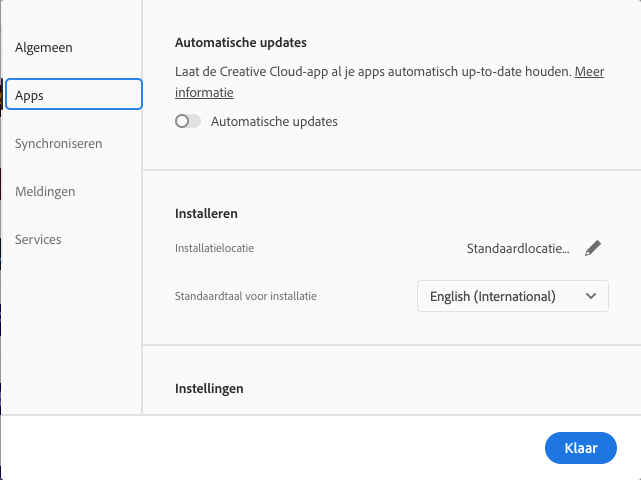
Task: Click the bold Automatische updates heading
Action: point(240,43)
